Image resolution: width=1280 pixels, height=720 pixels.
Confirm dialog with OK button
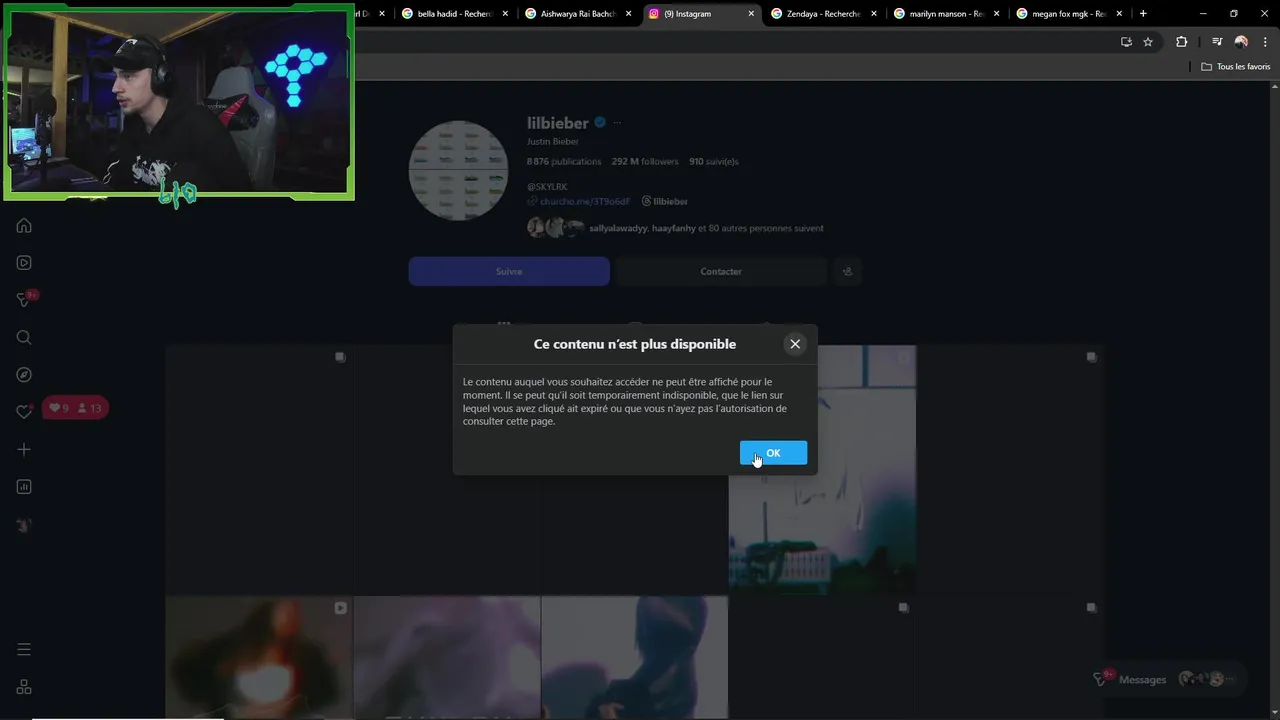click(x=773, y=453)
